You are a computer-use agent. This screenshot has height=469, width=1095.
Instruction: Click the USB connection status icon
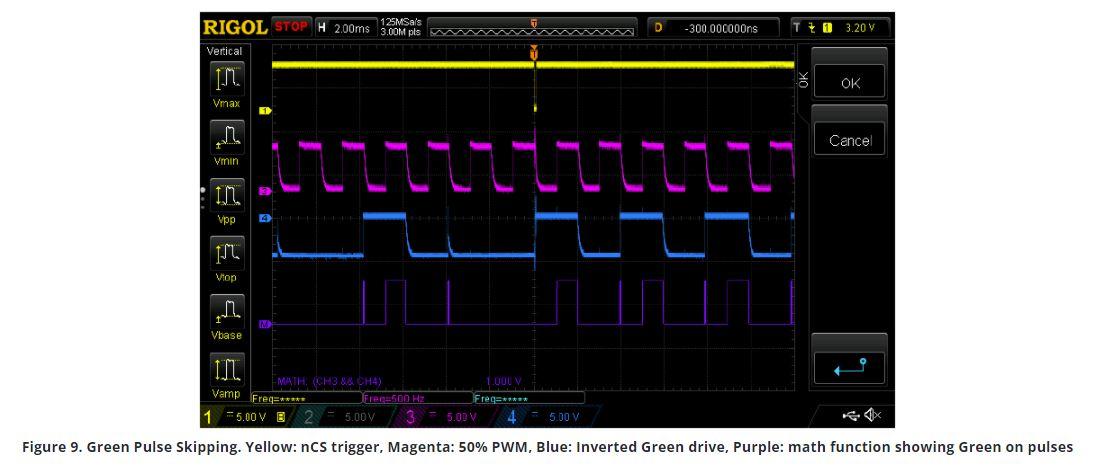[x=851, y=416]
